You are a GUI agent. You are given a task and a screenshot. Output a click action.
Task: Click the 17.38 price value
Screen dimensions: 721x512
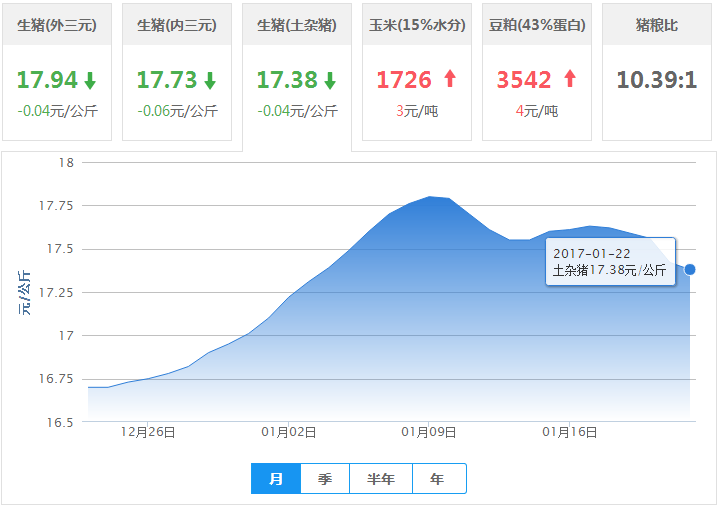[x=287, y=80]
